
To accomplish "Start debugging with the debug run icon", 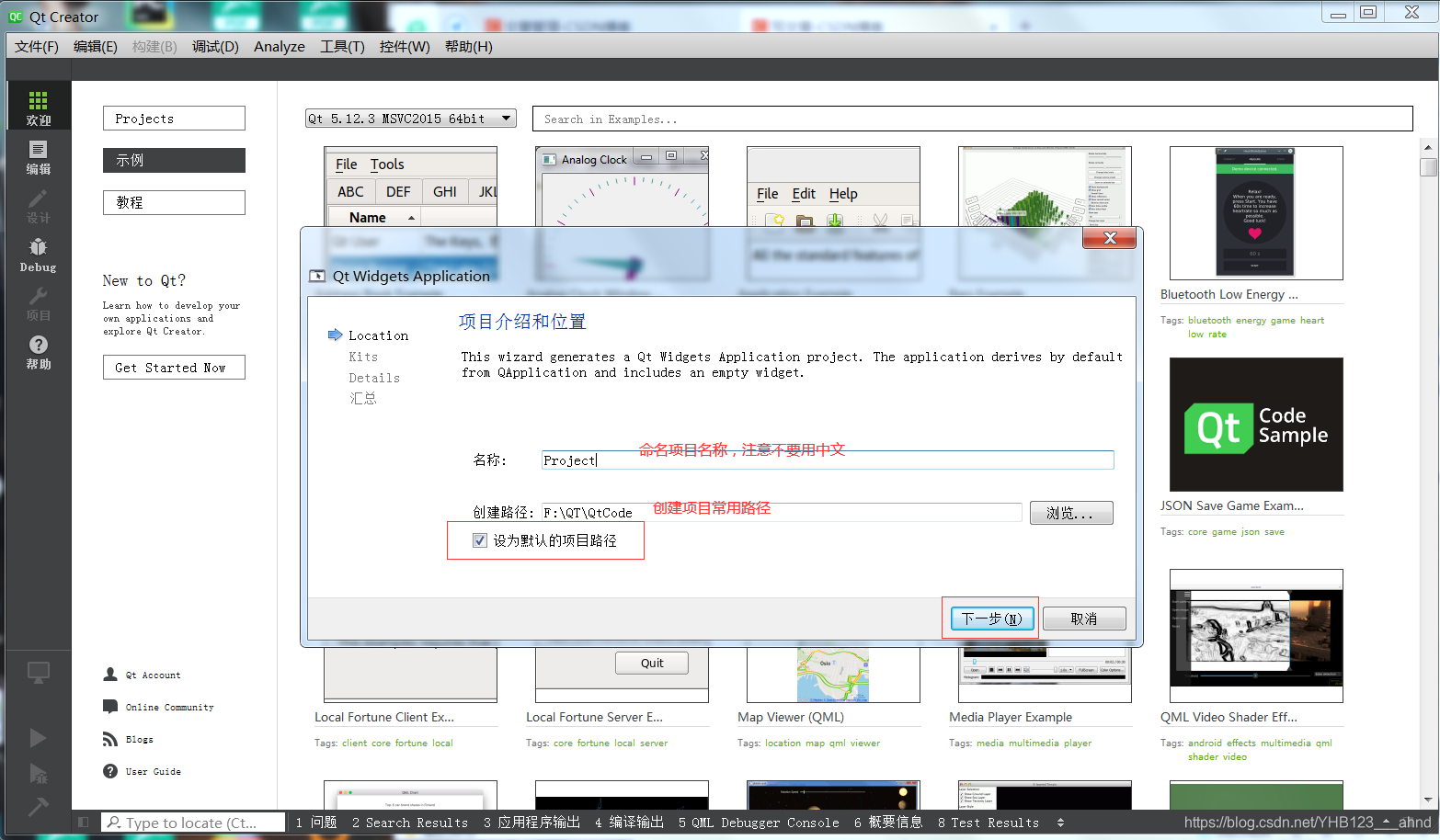I will (38, 775).
